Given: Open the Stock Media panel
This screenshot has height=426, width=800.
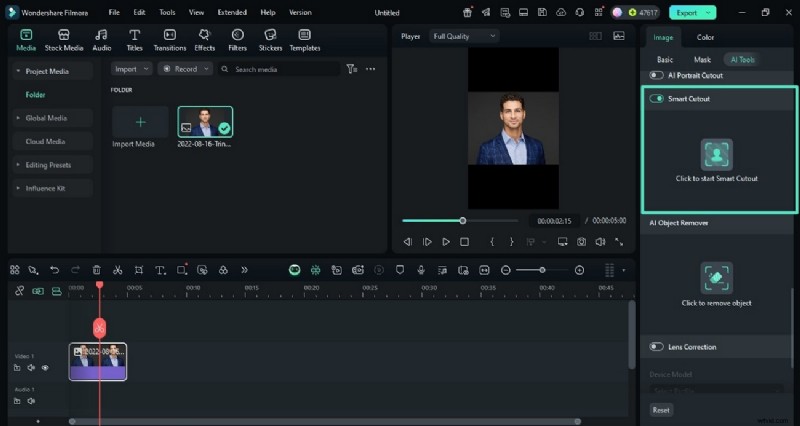Looking at the screenshot, I should coord(64,40).
